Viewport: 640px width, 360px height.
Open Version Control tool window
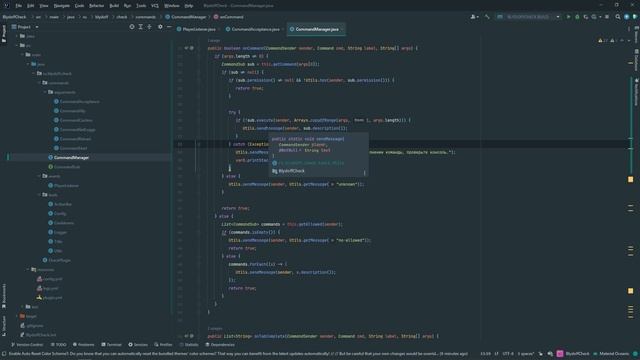(27, 345)
